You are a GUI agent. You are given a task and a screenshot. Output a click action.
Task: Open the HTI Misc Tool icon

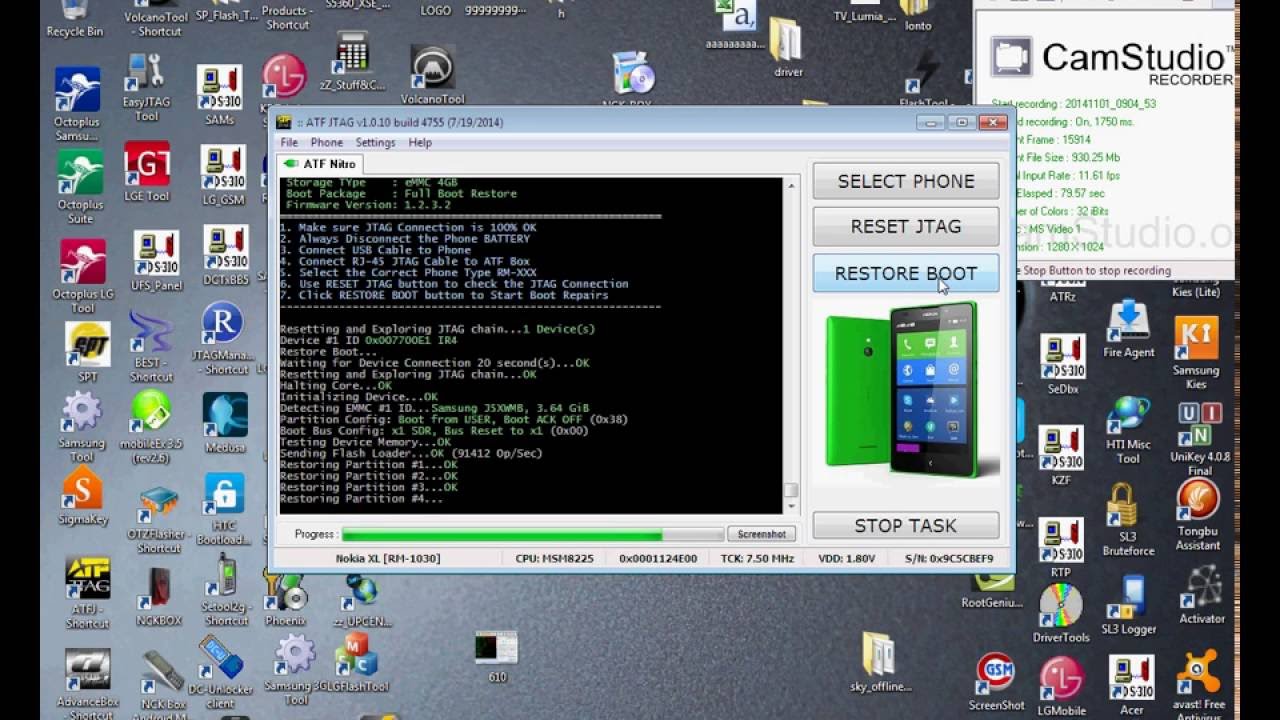[x=1128, y=430]
